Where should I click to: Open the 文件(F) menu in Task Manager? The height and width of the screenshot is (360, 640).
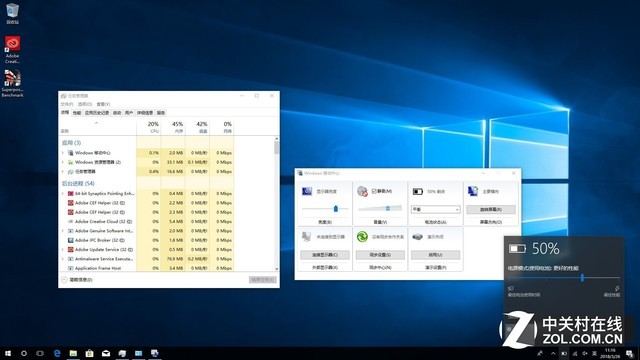(67, 104)
